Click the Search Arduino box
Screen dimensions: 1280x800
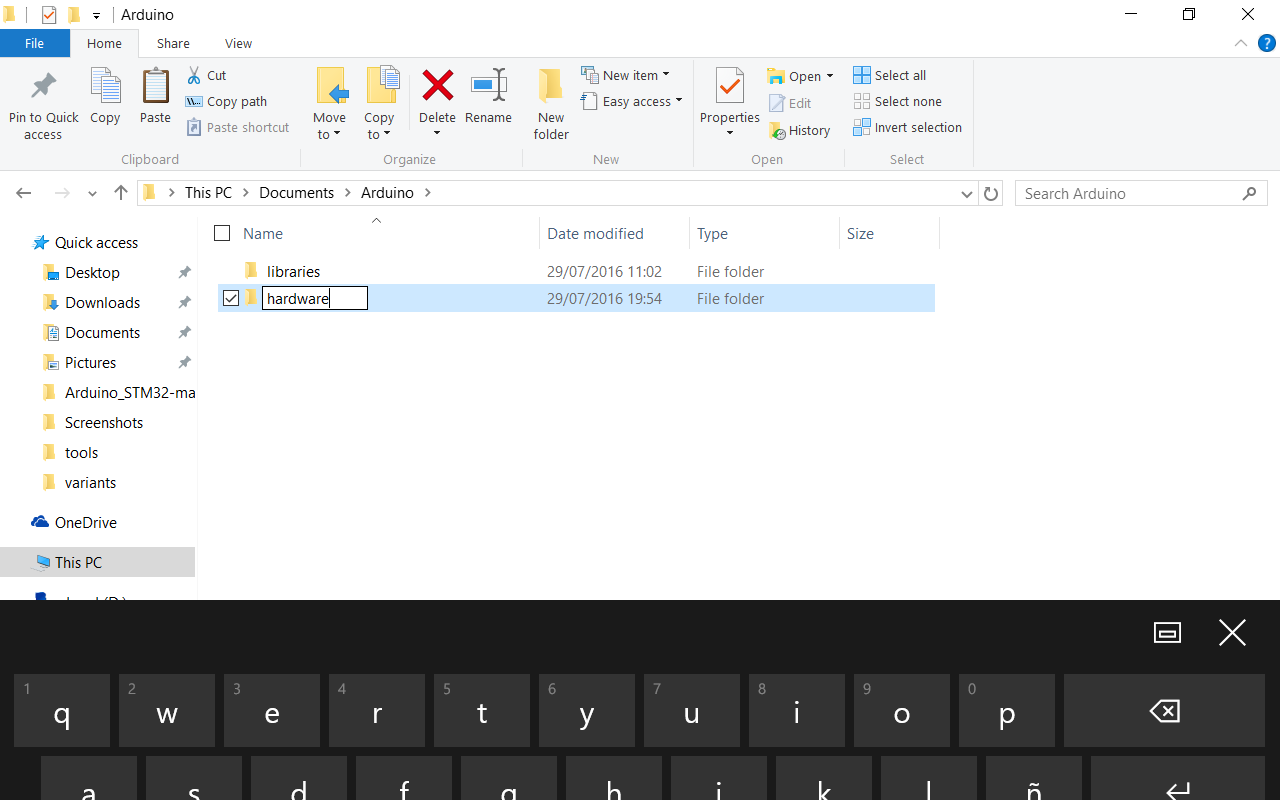pos(1130,194)
